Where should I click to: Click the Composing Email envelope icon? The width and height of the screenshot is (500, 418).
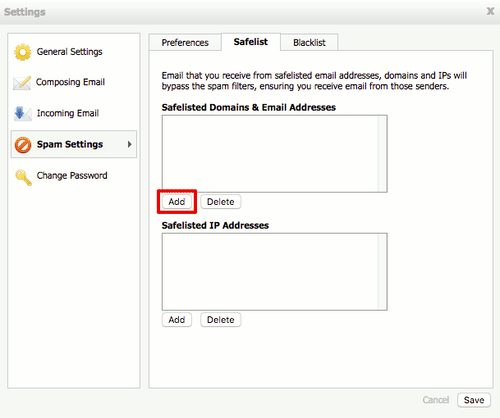(22, 83)
